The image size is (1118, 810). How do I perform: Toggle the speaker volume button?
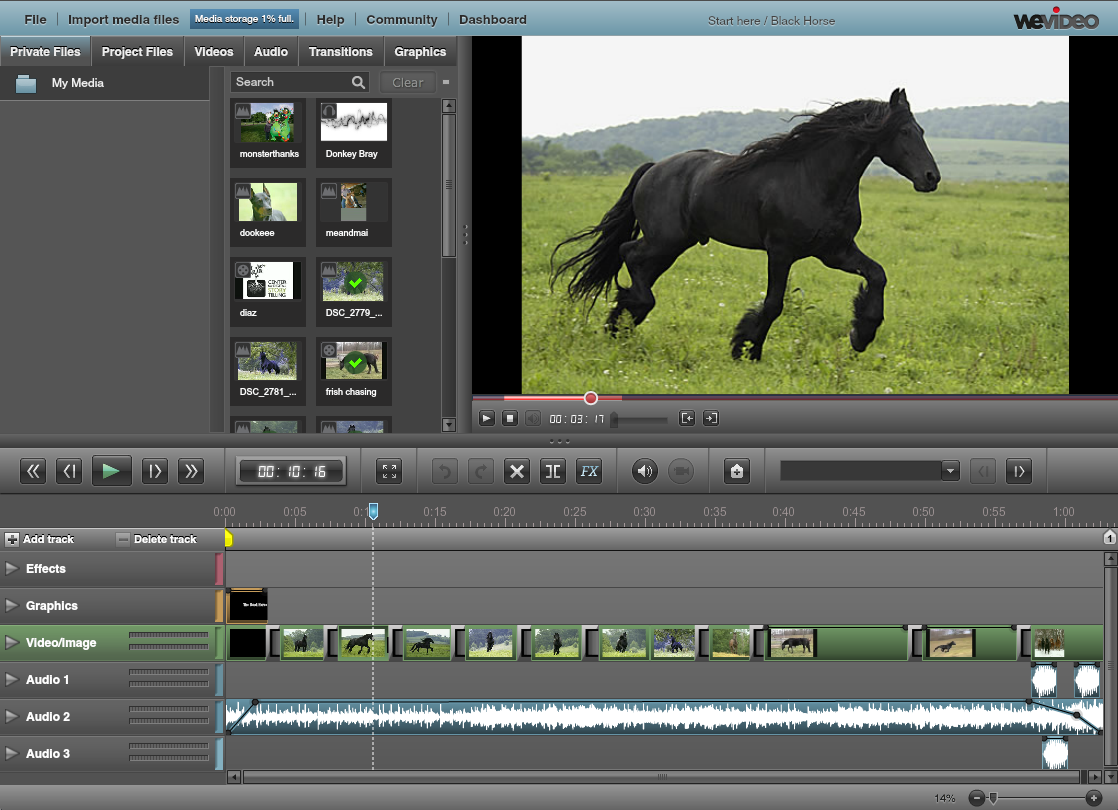pyautogui.click(x=645, y=471)
